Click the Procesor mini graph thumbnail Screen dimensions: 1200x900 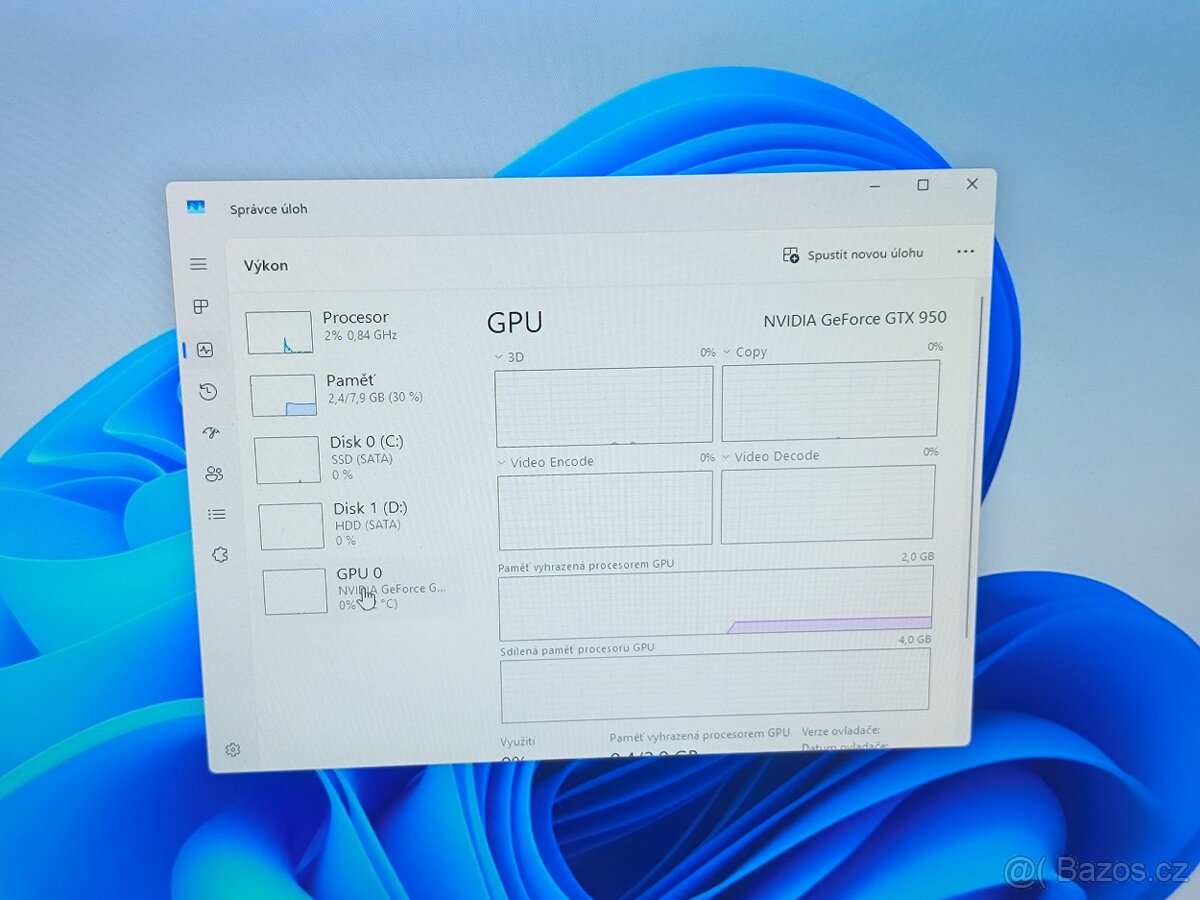pyautogui.click(x=279, y=332)
